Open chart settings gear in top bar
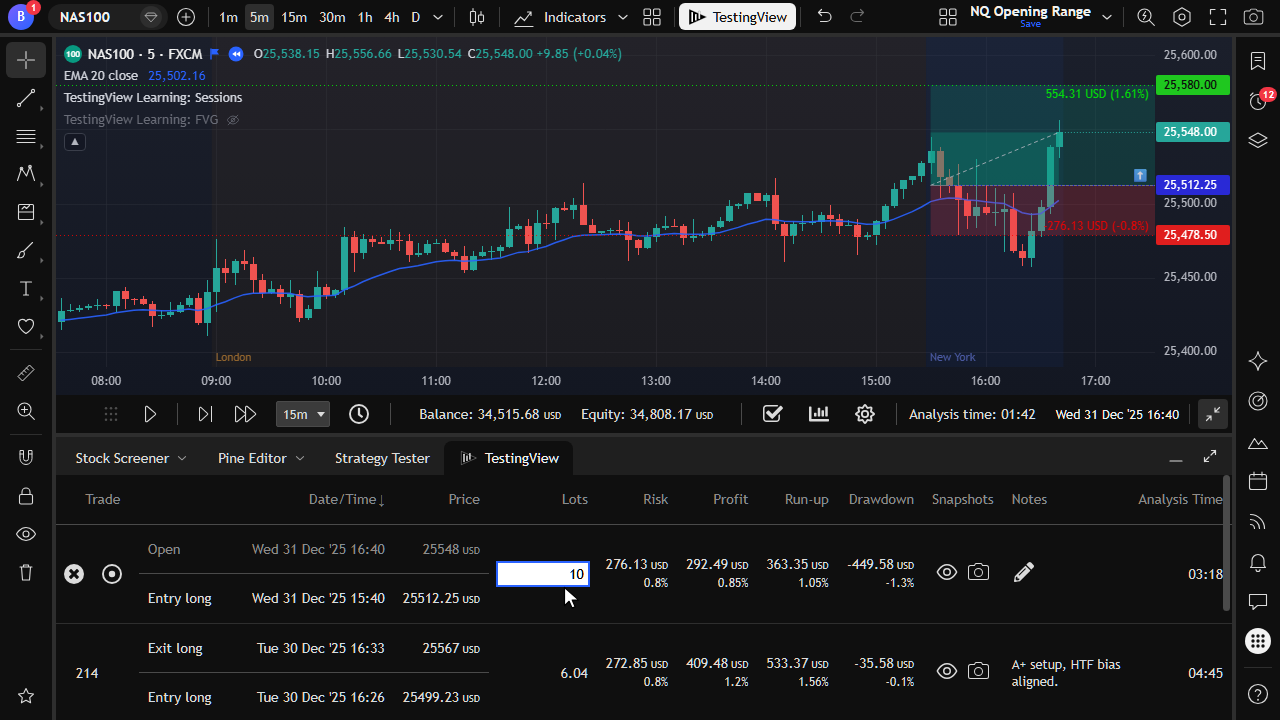The image size is (1280, 720). coord(1182,17)
